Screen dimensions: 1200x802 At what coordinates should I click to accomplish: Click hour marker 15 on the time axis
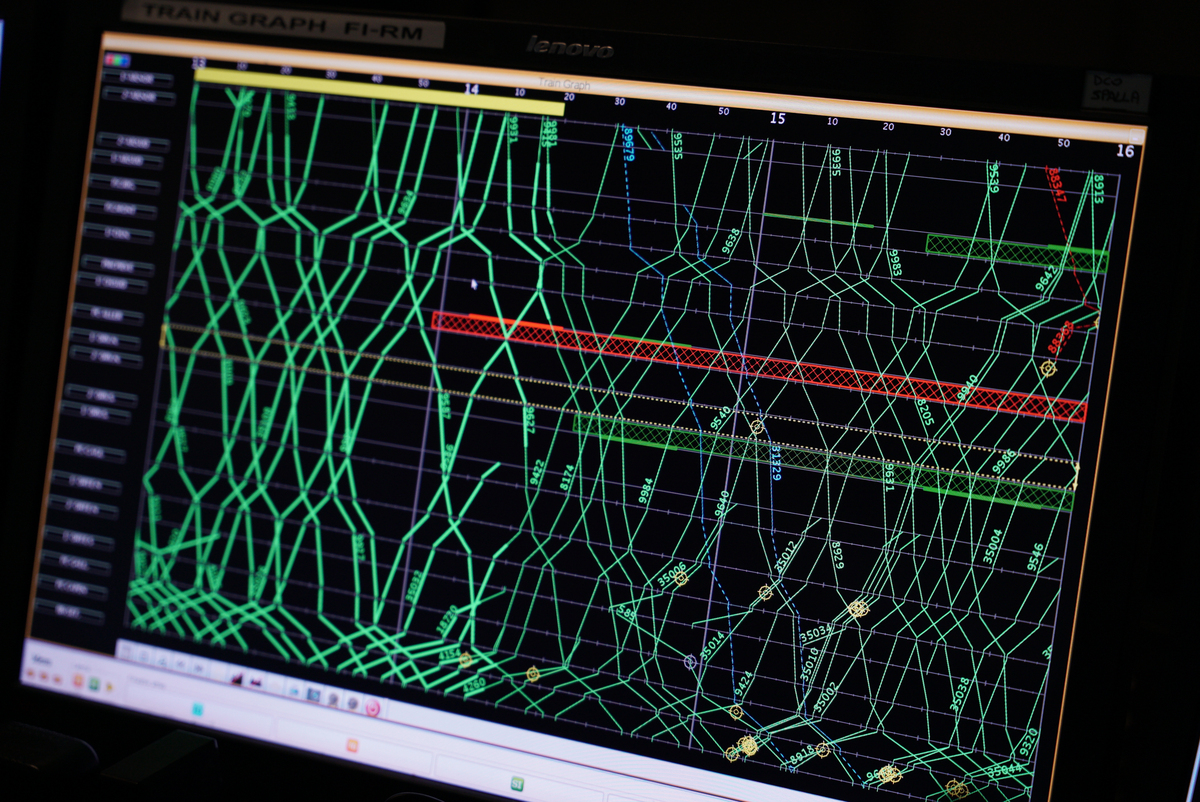[777, 118]
